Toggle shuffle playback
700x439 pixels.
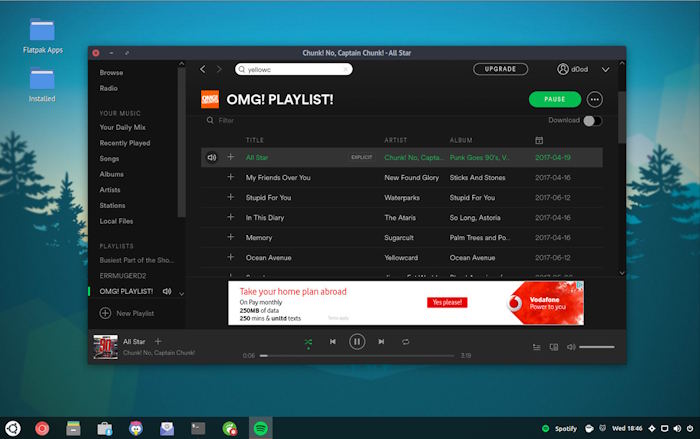click(308, 342)
